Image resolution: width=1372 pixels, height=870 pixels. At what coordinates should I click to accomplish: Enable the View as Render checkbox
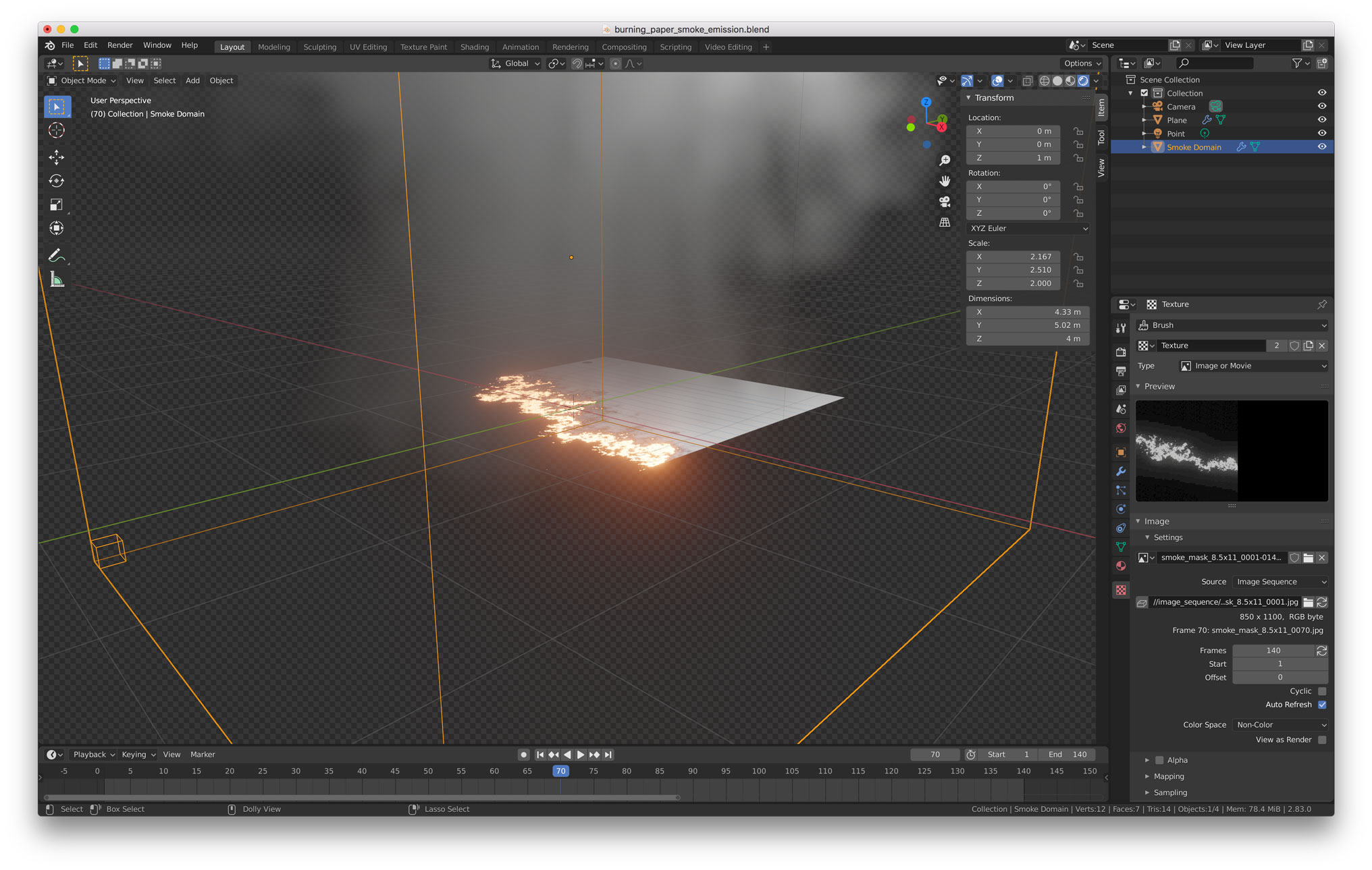tap(1322, 740)
